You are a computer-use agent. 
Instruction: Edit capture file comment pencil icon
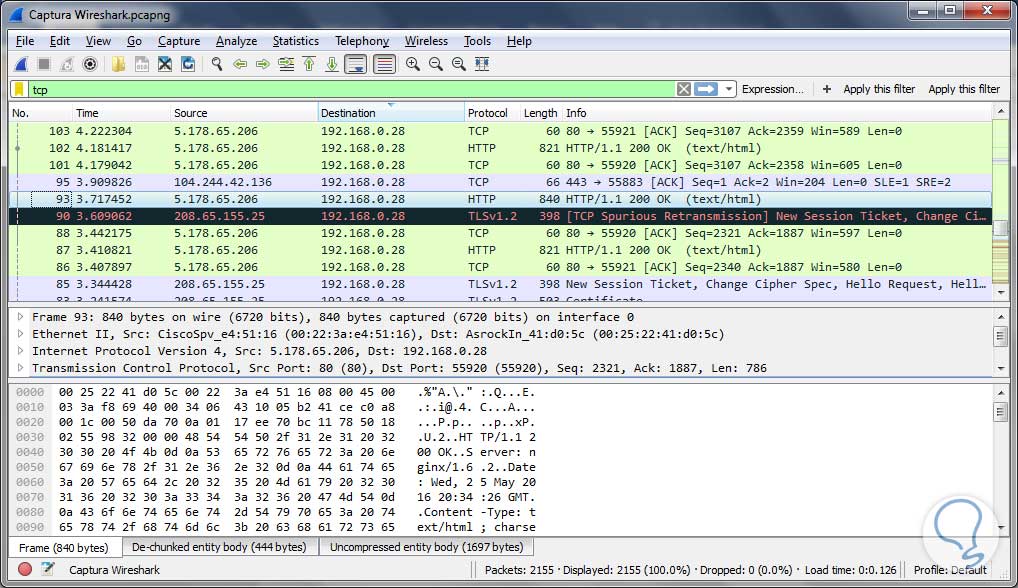pyautogui.click(x=47, y=569)
